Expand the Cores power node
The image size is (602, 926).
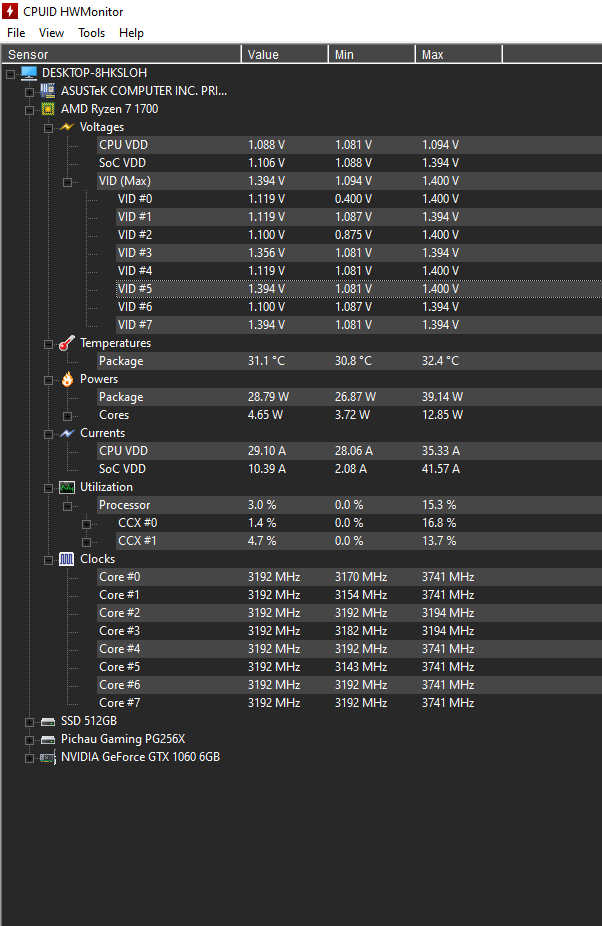tap(67, 416)
